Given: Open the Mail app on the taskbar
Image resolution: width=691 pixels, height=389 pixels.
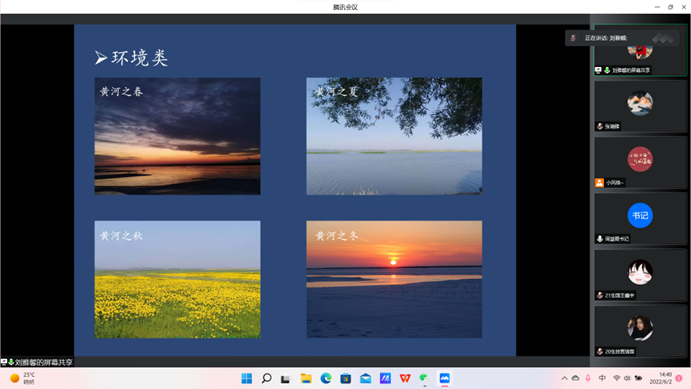Looking at the screenshot, I should point(365,378).
